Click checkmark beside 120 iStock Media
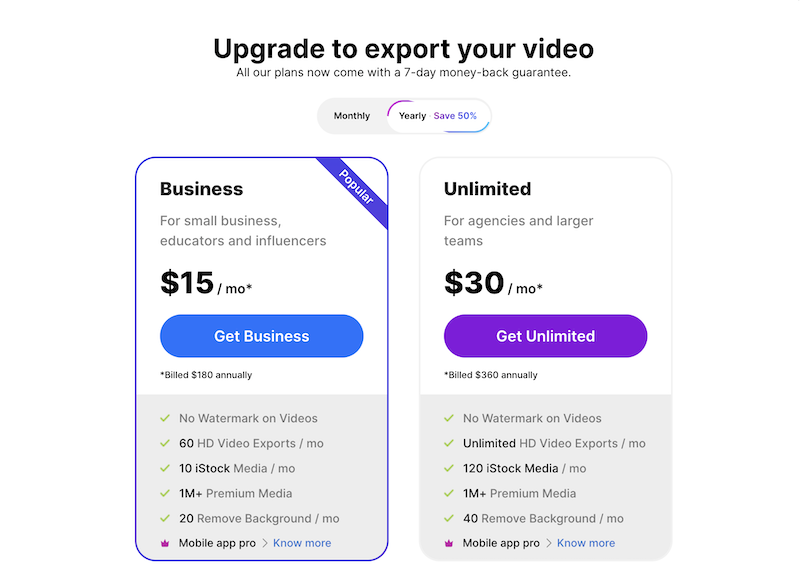800x581 pixels. tap(448, 468)
